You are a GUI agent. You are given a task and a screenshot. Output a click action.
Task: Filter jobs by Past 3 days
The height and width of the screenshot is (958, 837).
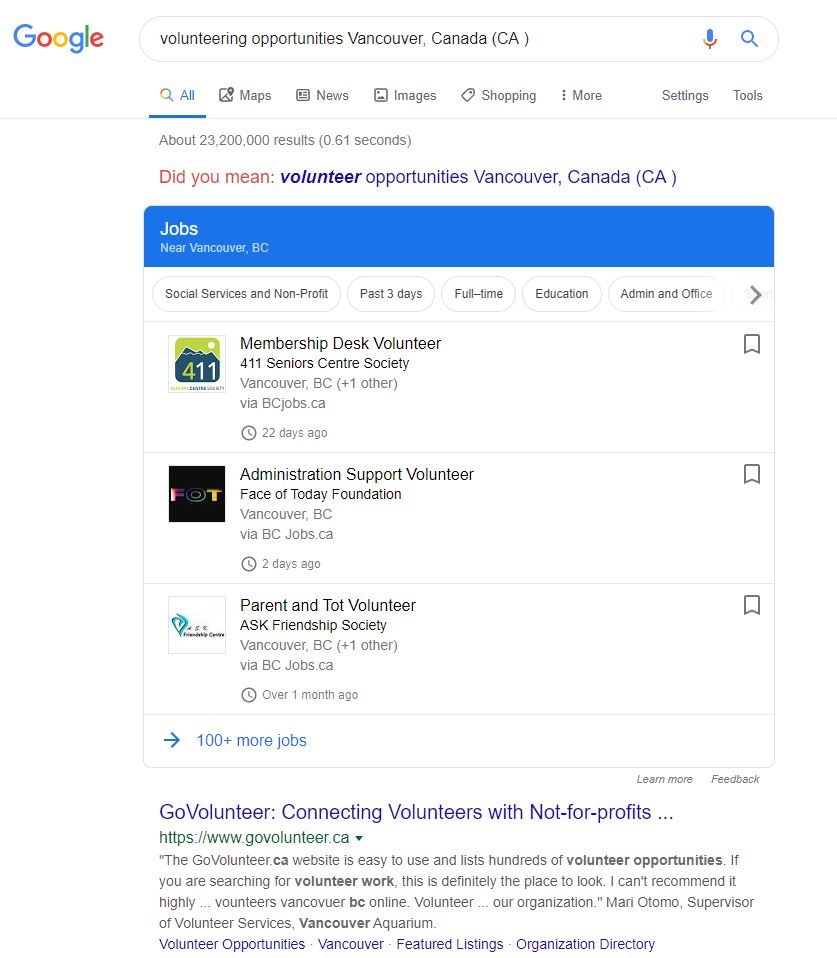(x=391, y=294)
